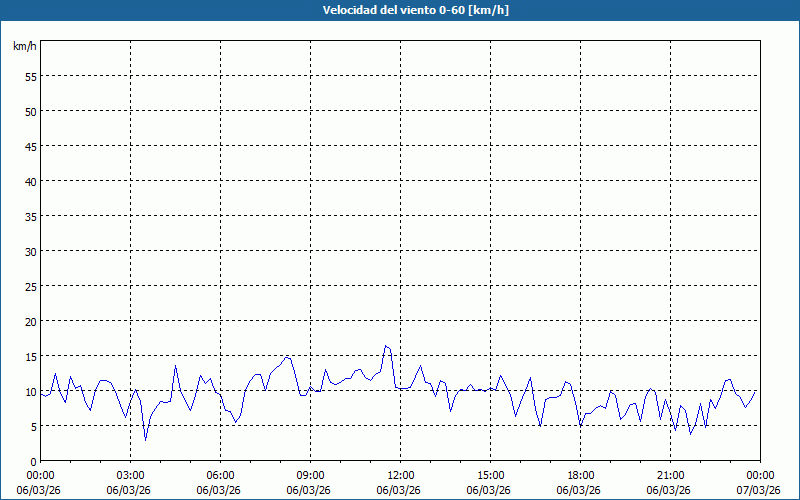This screenshot has width=800, height=500.
Task: Select the 5 y-axis tick label
Action: 33,426
